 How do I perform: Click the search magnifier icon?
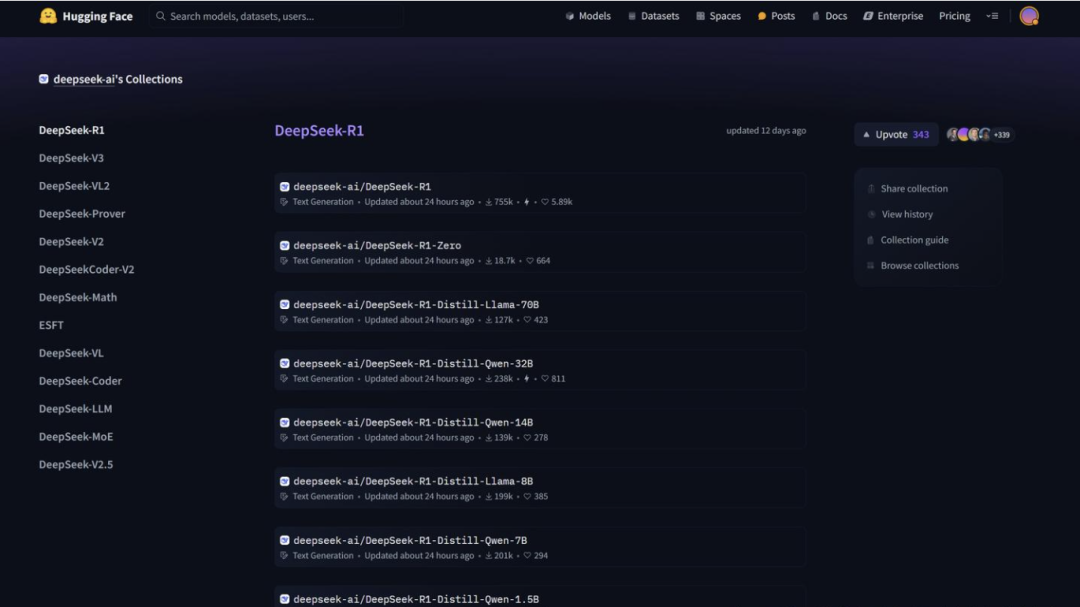point(160,16)
